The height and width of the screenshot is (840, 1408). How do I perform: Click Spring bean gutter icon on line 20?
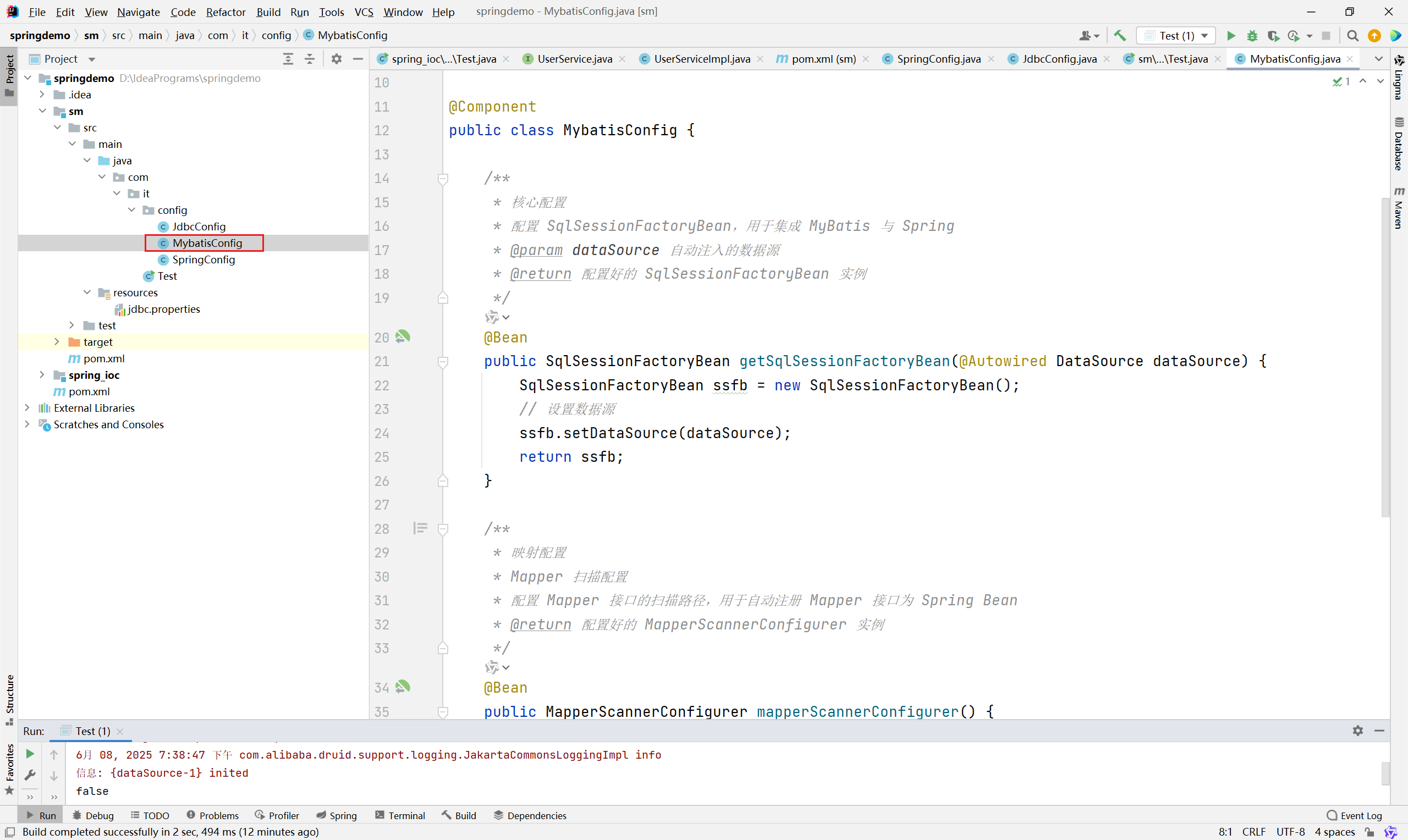coord(403,337)
